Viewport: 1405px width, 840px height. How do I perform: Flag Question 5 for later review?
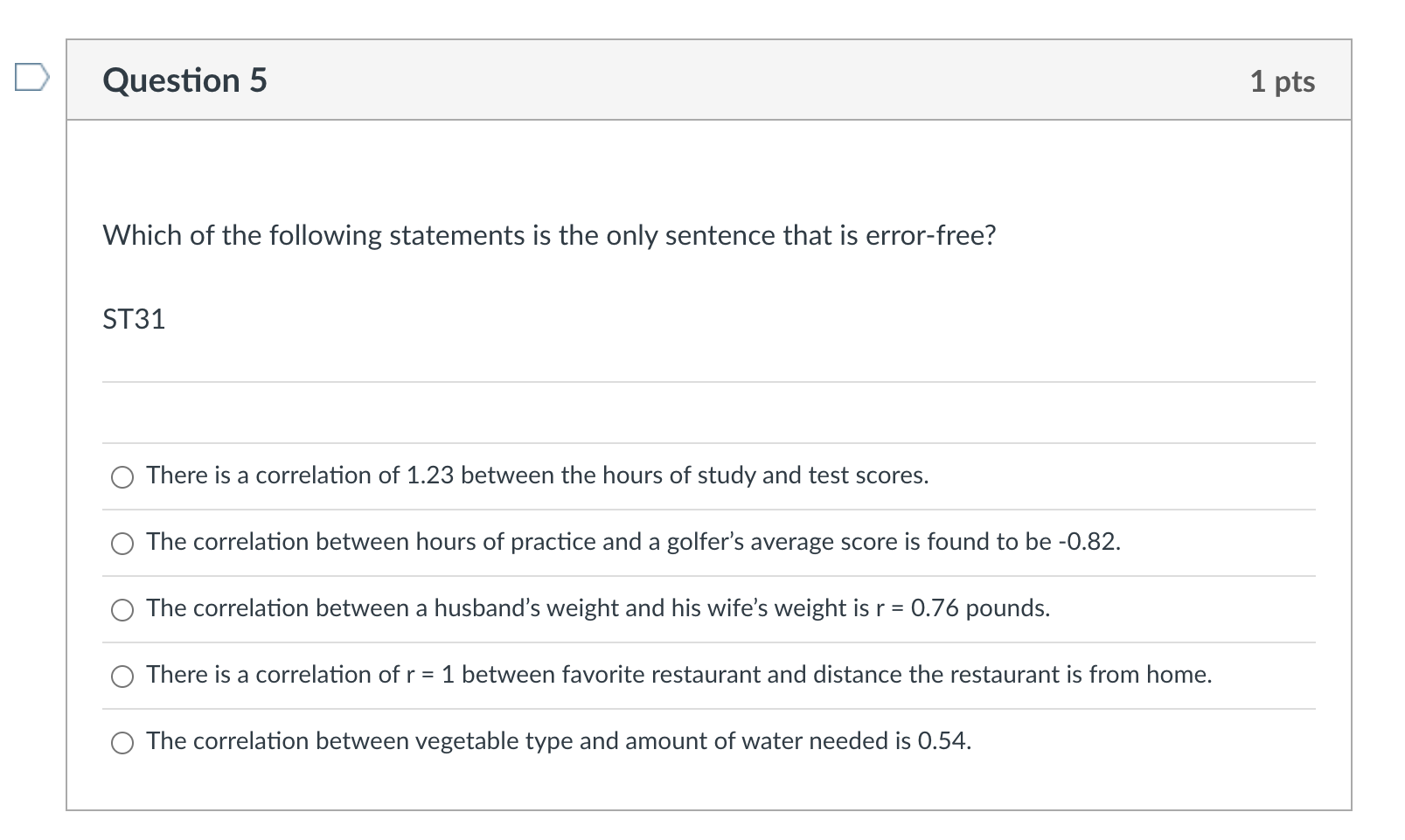click(x=31, y=77)
